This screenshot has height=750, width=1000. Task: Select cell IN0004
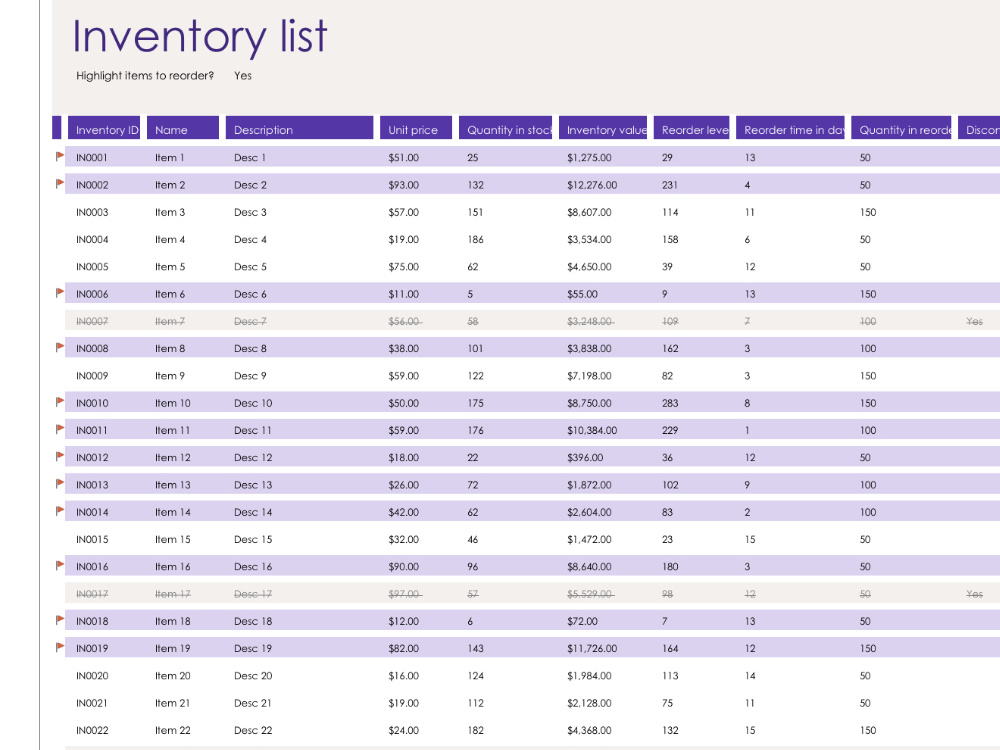pyautogui.click(x=92, y=239)
